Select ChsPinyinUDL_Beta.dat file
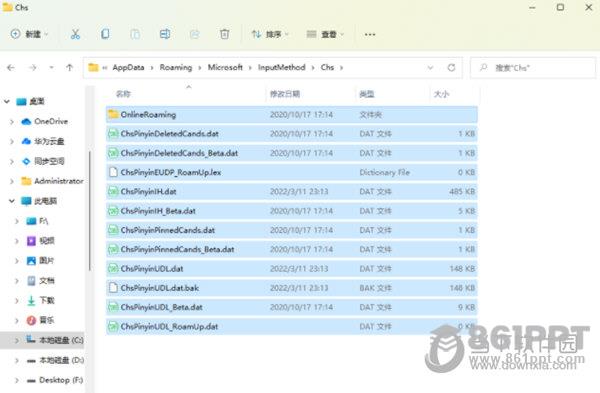Viewport: 600px width, 393px height. pos(292,307)
